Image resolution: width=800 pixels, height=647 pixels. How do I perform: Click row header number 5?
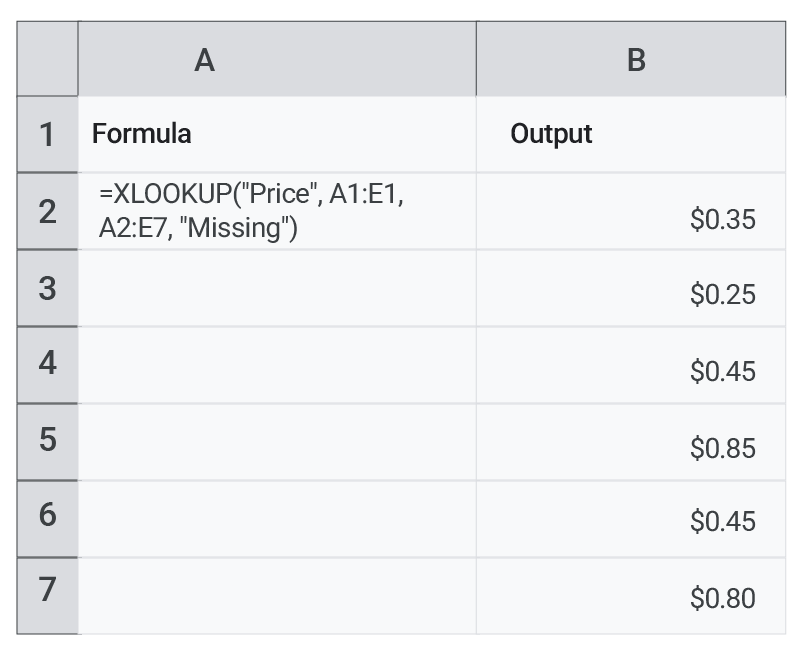47,441
